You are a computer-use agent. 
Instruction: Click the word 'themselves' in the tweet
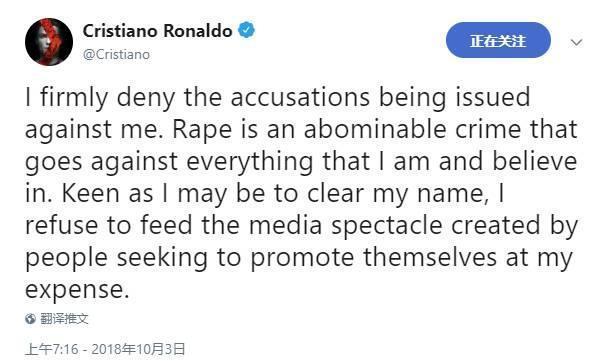pyautogui.click(x=430, y=257)
